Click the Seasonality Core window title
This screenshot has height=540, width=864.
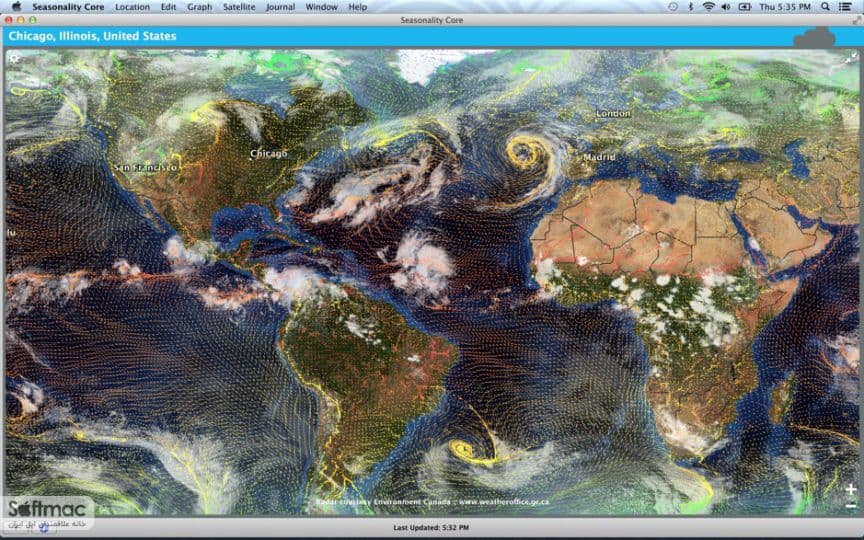(x=431, y=20)
